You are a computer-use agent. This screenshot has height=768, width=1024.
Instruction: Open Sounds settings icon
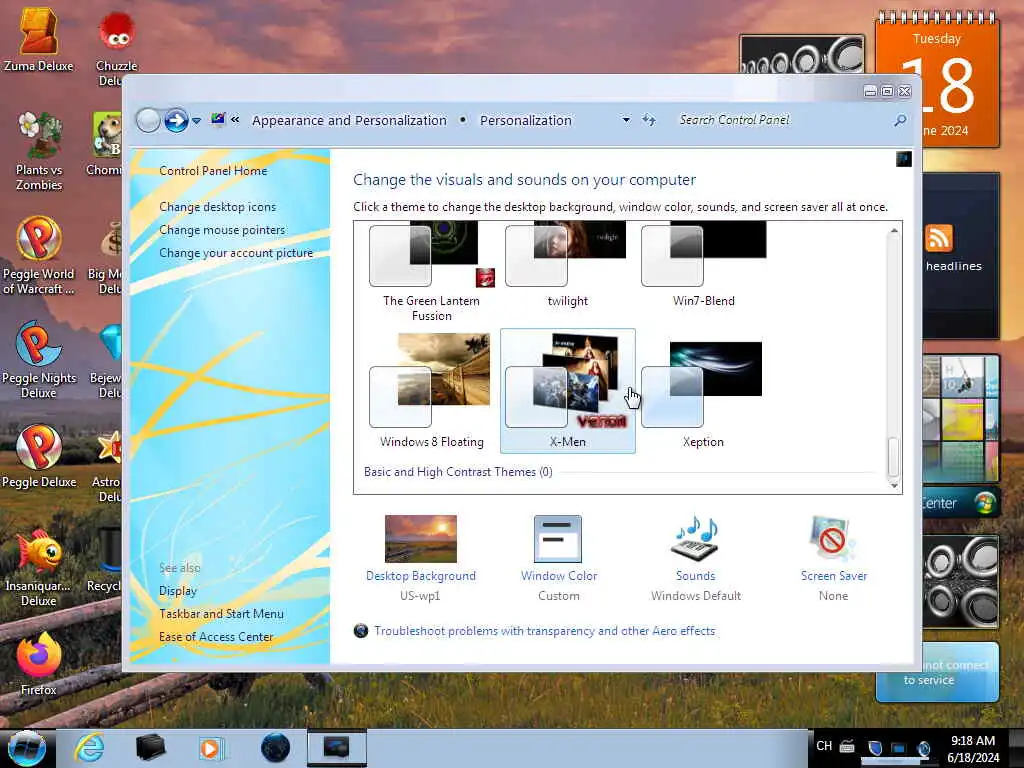pyautogui.click(x=696, y=539)
